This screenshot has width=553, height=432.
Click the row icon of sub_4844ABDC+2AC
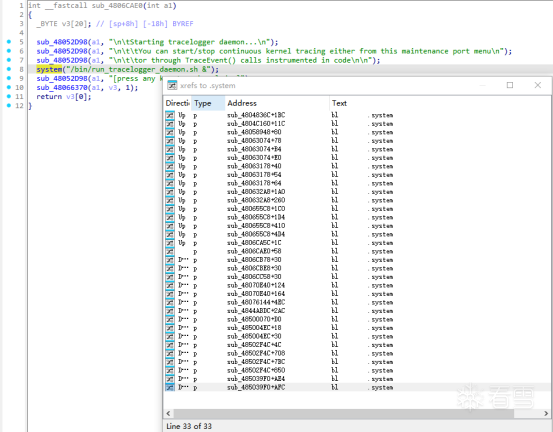[x=170, y=311]
